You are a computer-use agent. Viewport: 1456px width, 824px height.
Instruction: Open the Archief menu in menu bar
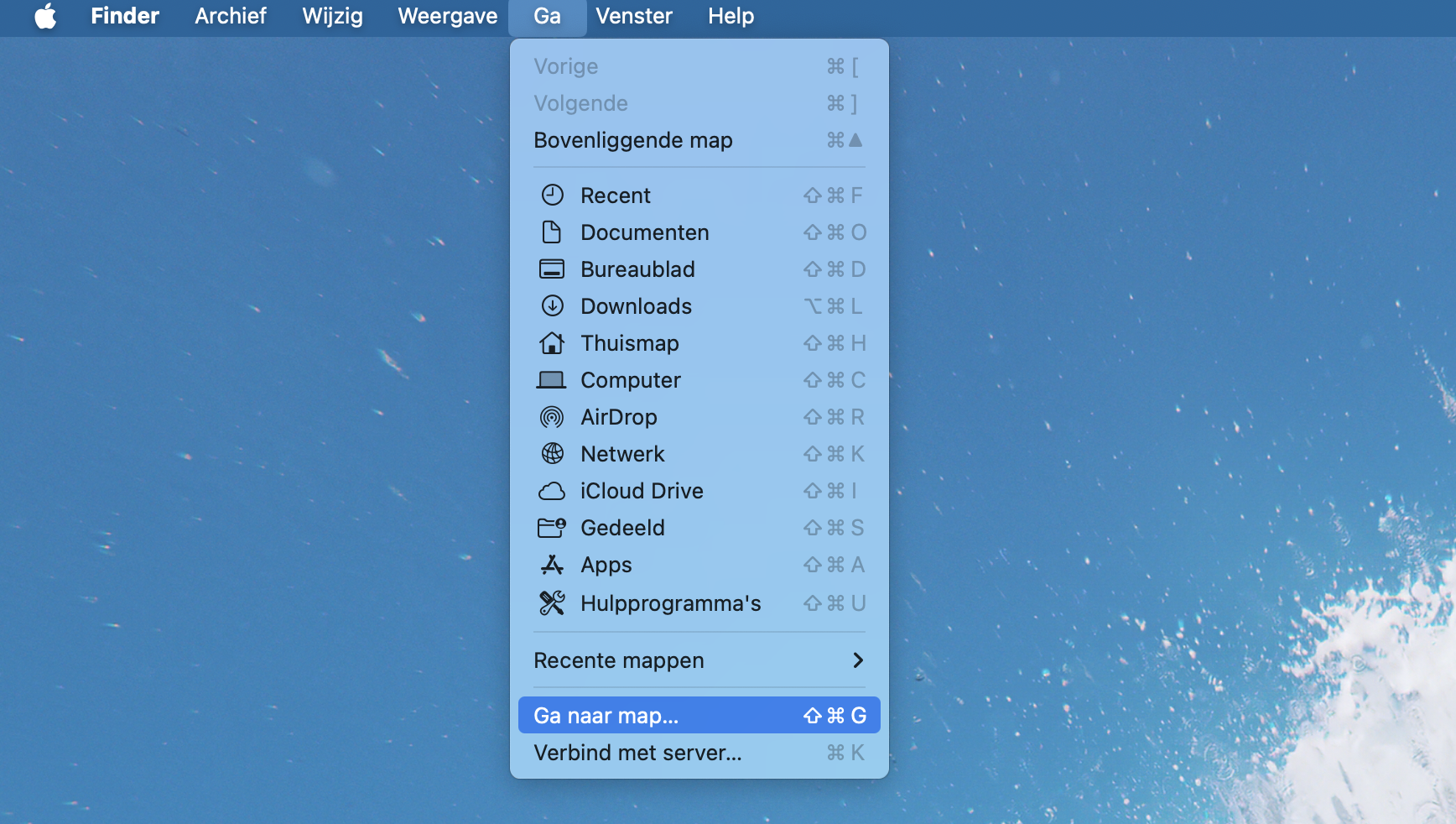click(230, 16)
